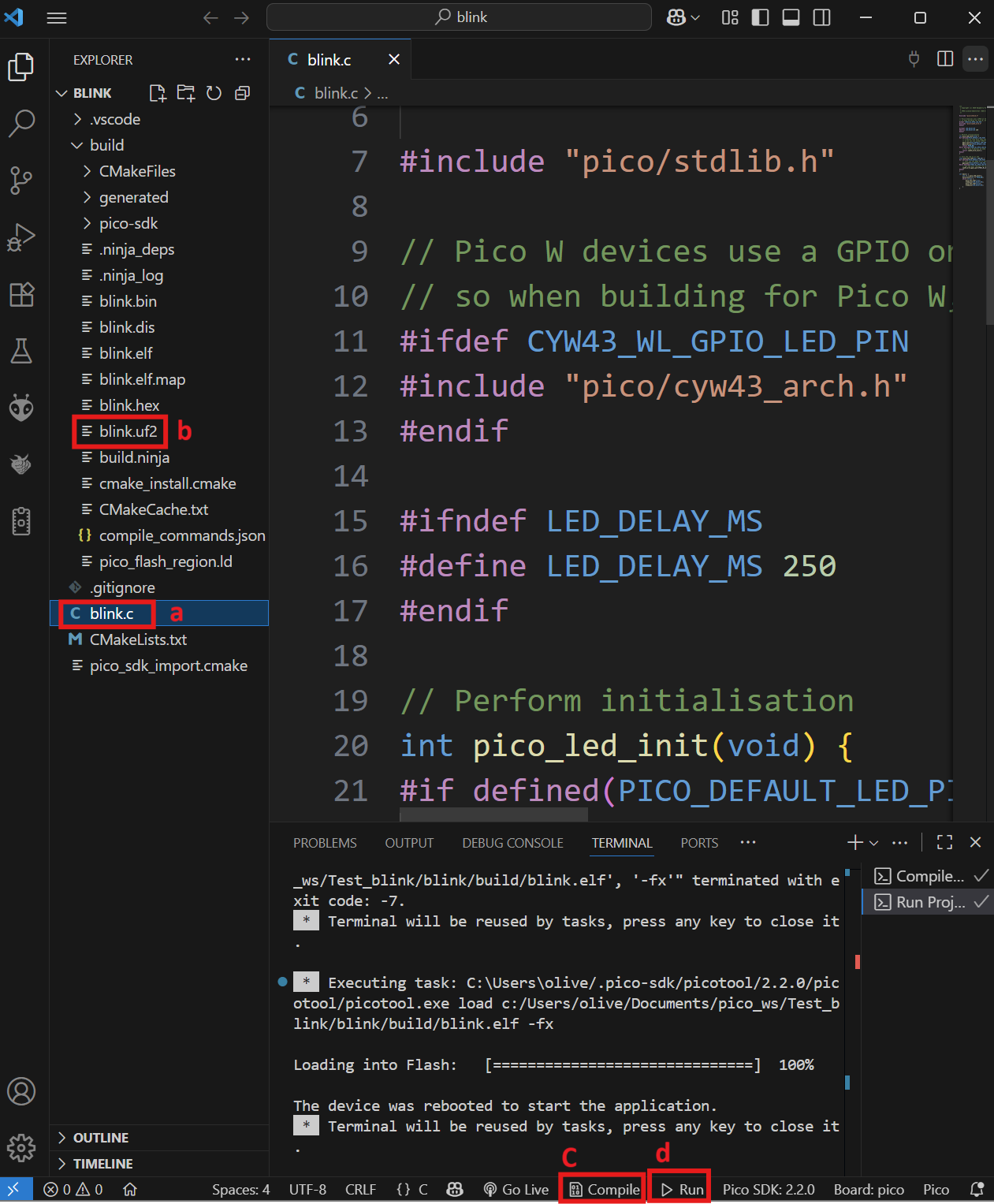
Task: Open the Extensions view
Action: pos(20,294)
